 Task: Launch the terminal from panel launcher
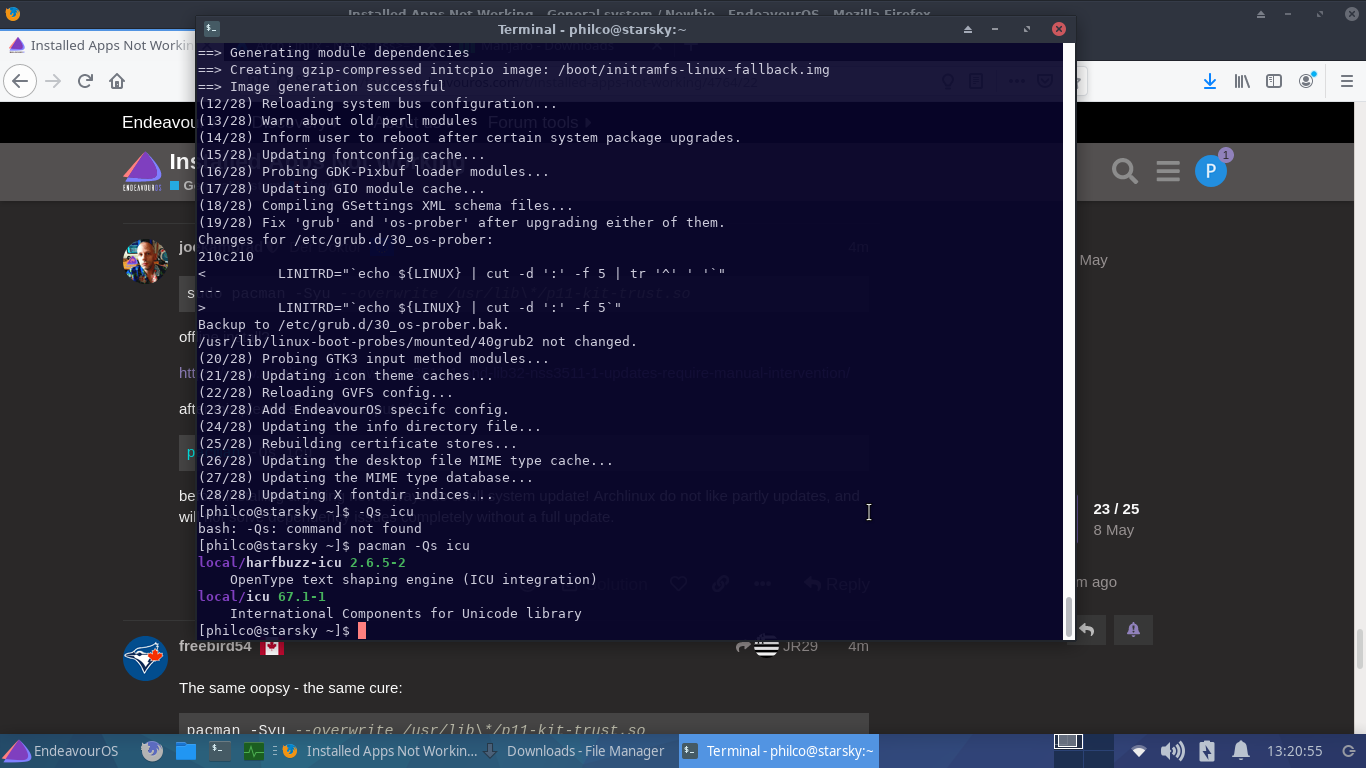coord(220,751)
